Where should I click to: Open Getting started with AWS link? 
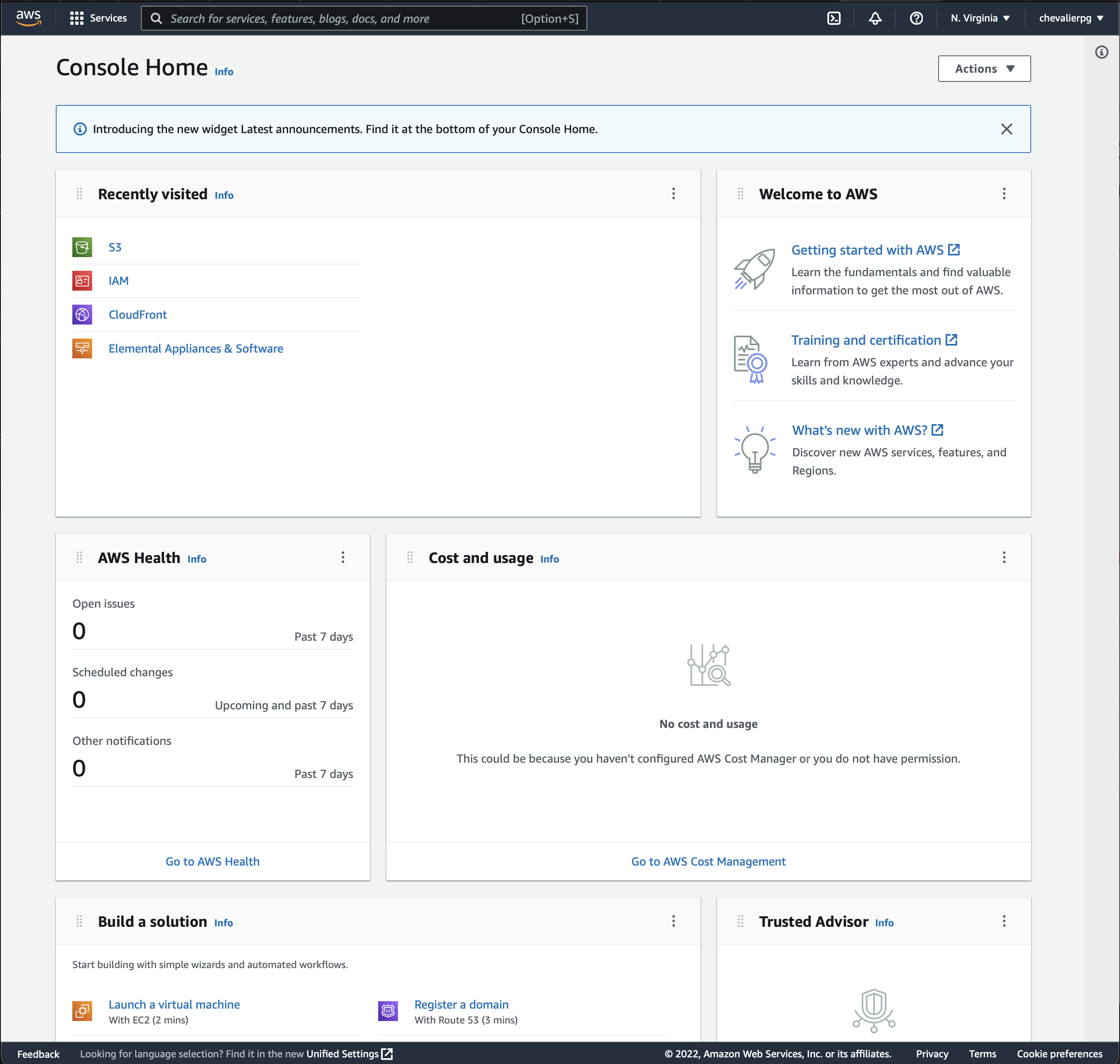point(875,250)
